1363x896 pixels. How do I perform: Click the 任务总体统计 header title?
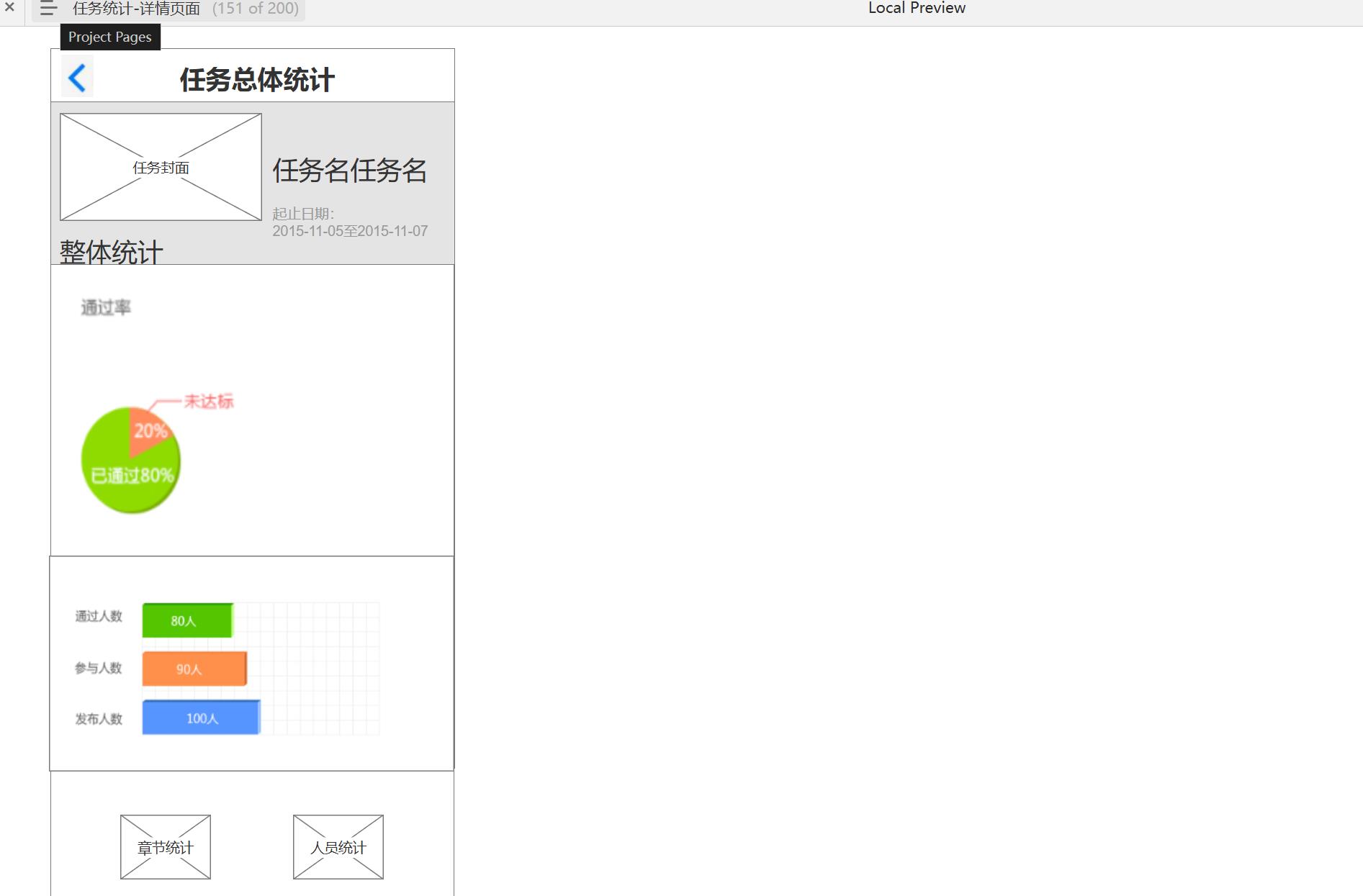tap(257, 79)
